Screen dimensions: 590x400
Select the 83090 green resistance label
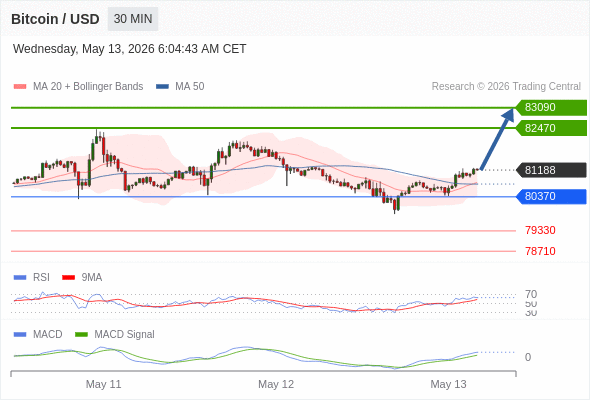[x=551, y=107]
